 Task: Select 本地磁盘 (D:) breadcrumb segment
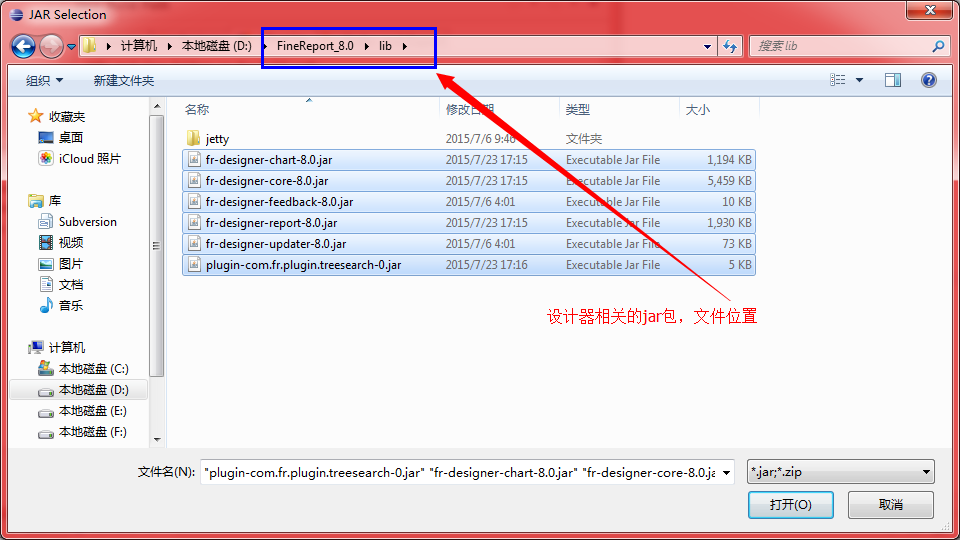tap(216, 46)
